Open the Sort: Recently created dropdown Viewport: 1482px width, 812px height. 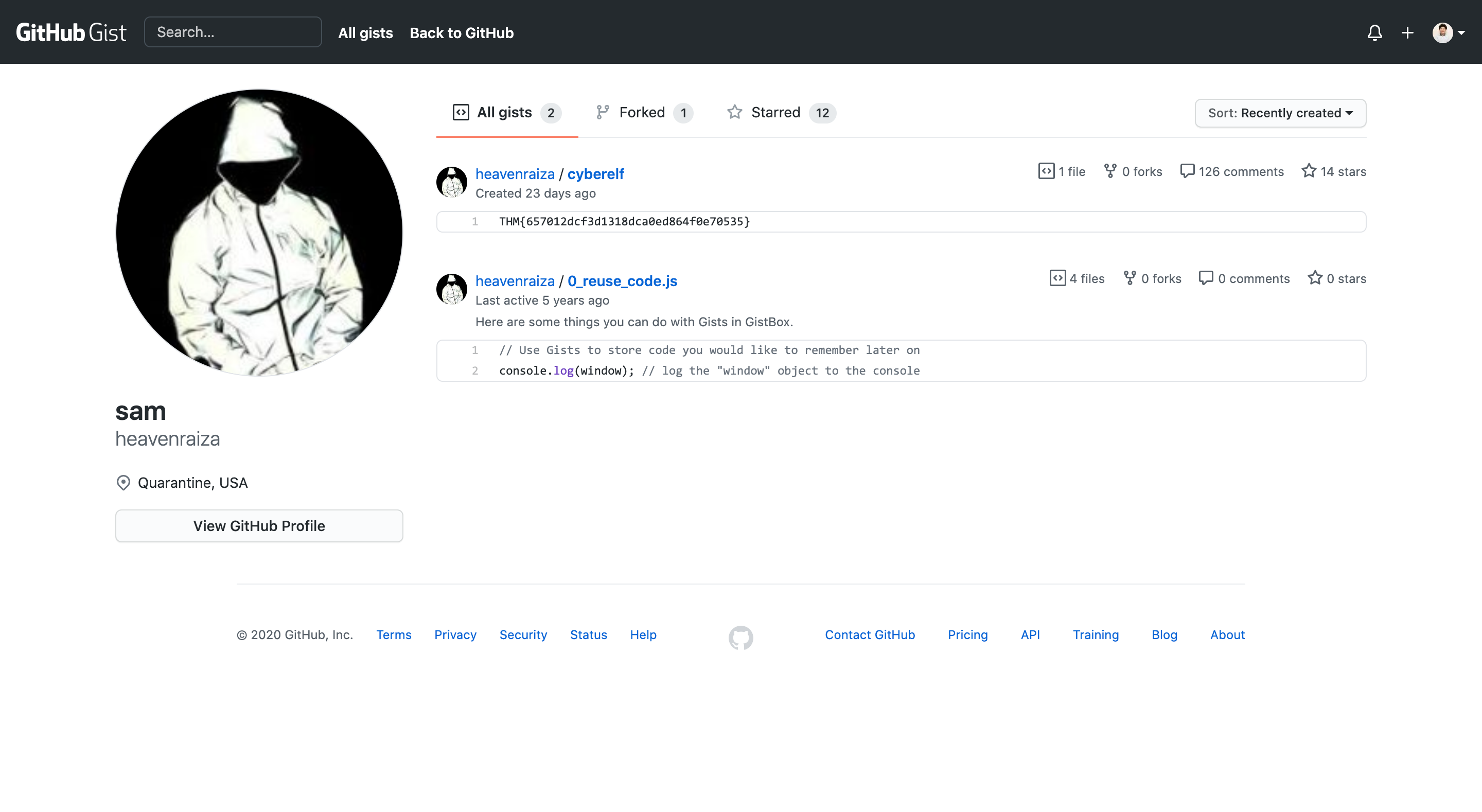click(1279, 113)
